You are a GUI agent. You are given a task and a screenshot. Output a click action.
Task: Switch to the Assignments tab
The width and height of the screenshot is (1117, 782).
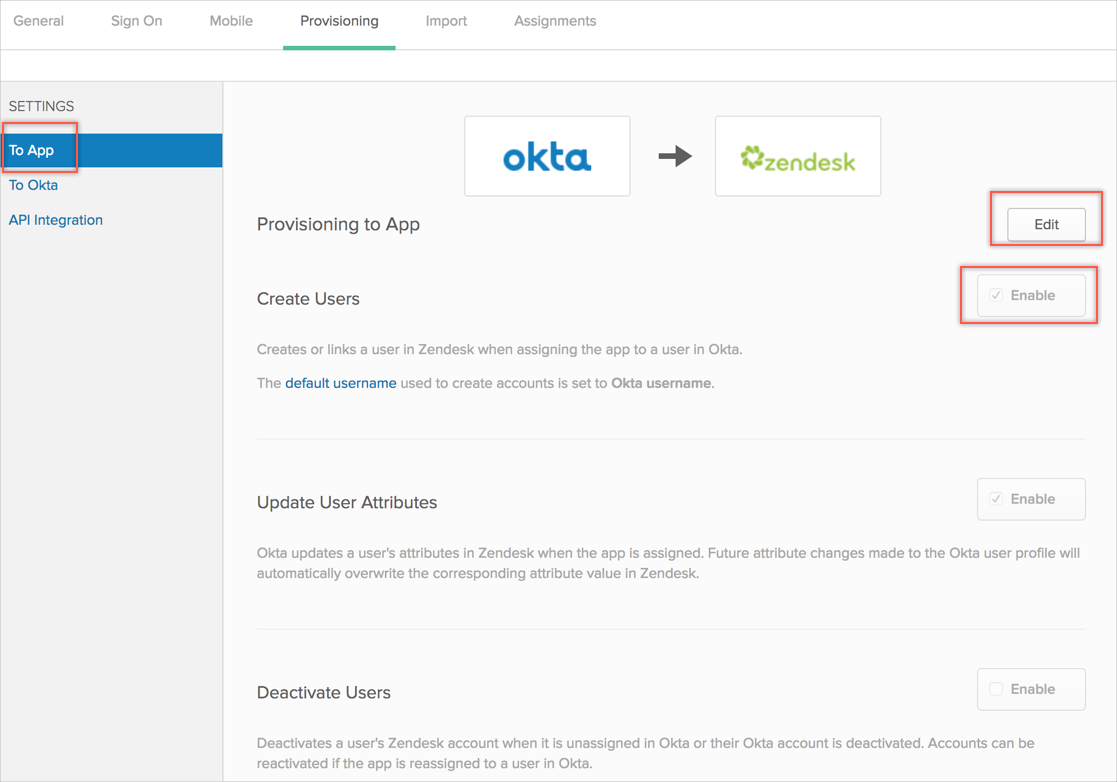coord(555,21)
